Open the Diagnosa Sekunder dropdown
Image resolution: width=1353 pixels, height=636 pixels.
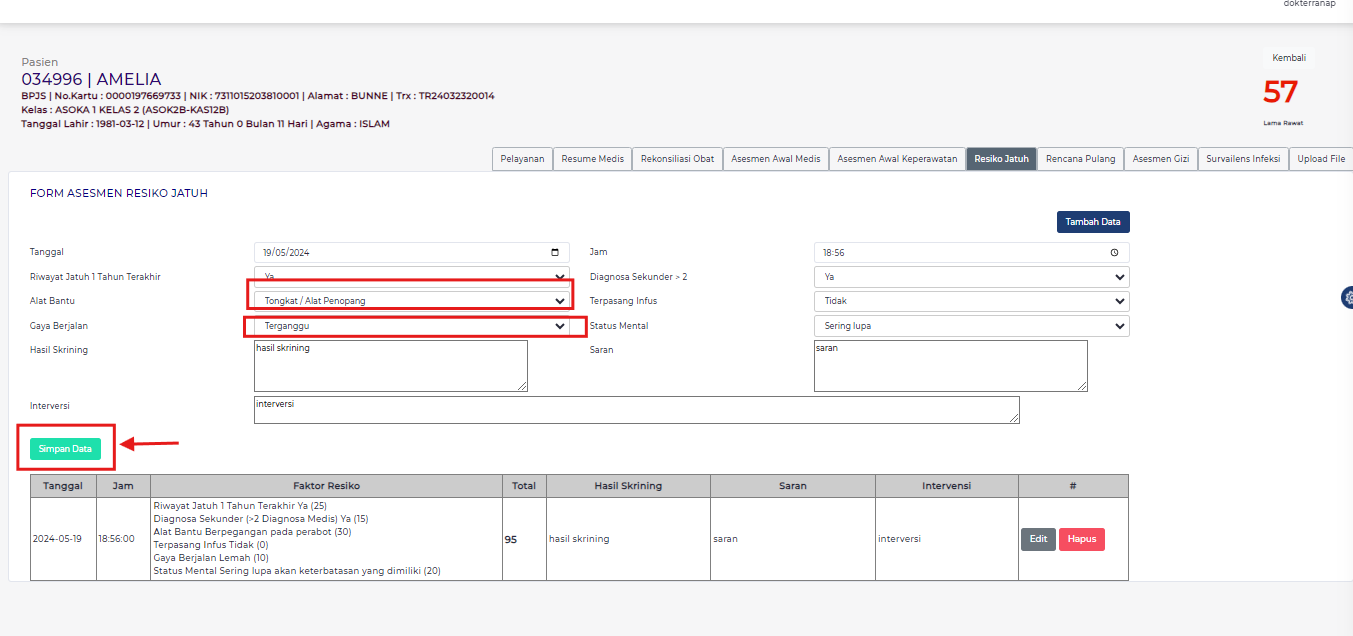(971, 277)
